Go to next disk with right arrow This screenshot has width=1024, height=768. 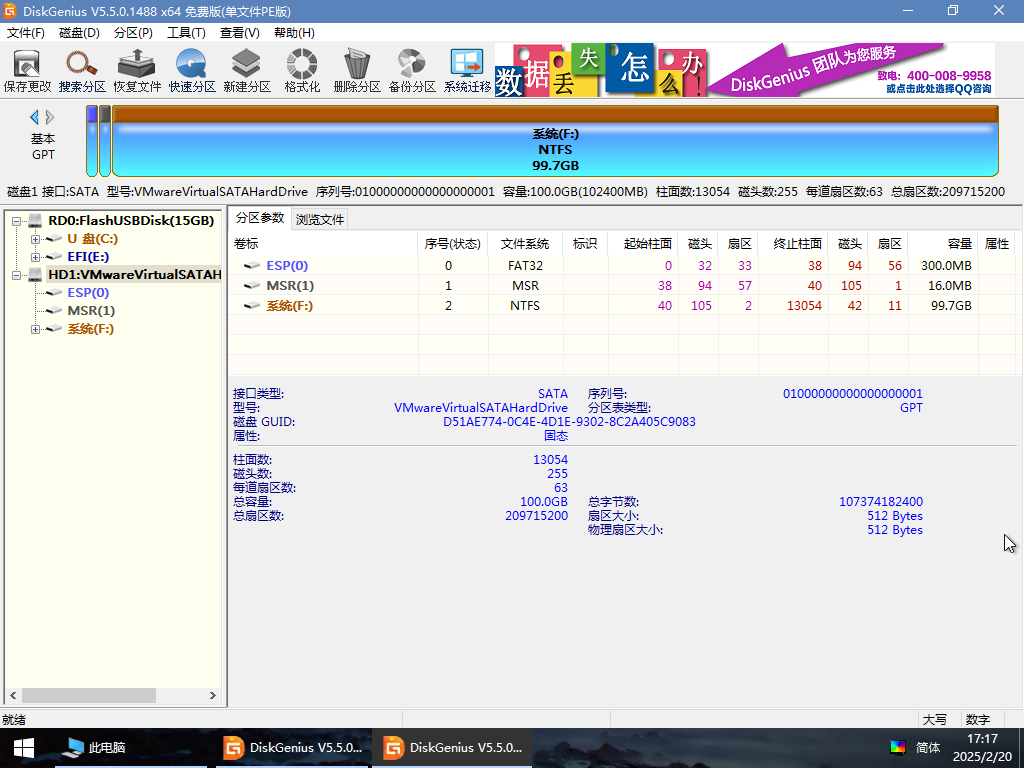click(50, 118)
